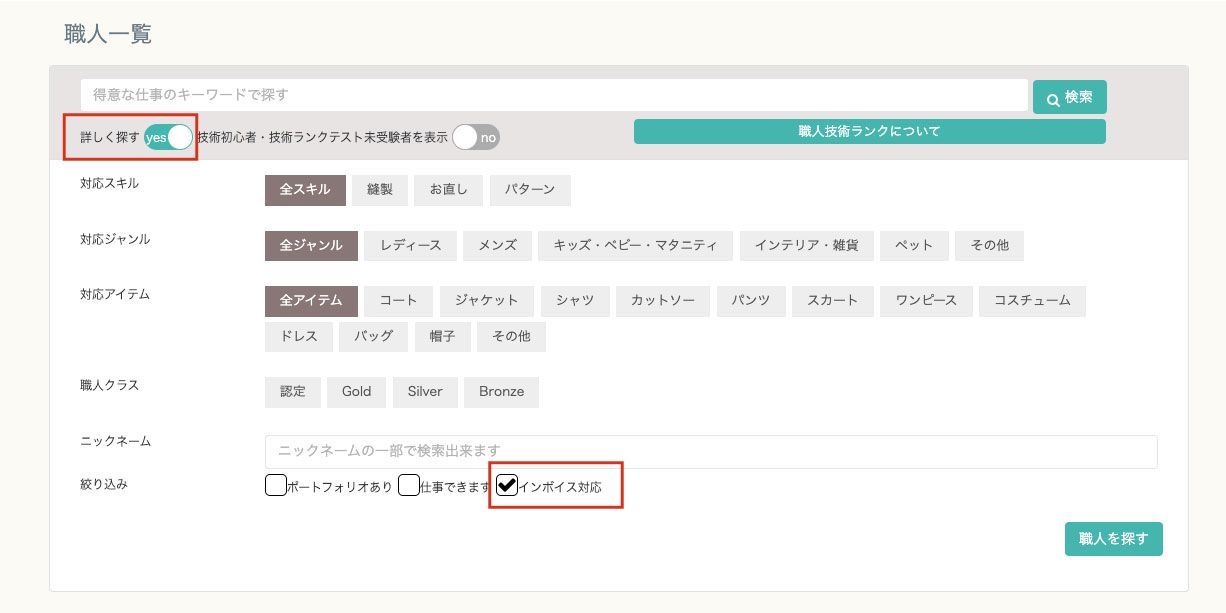
Task: Pick パンツ item filter
Action: [750, 300]
